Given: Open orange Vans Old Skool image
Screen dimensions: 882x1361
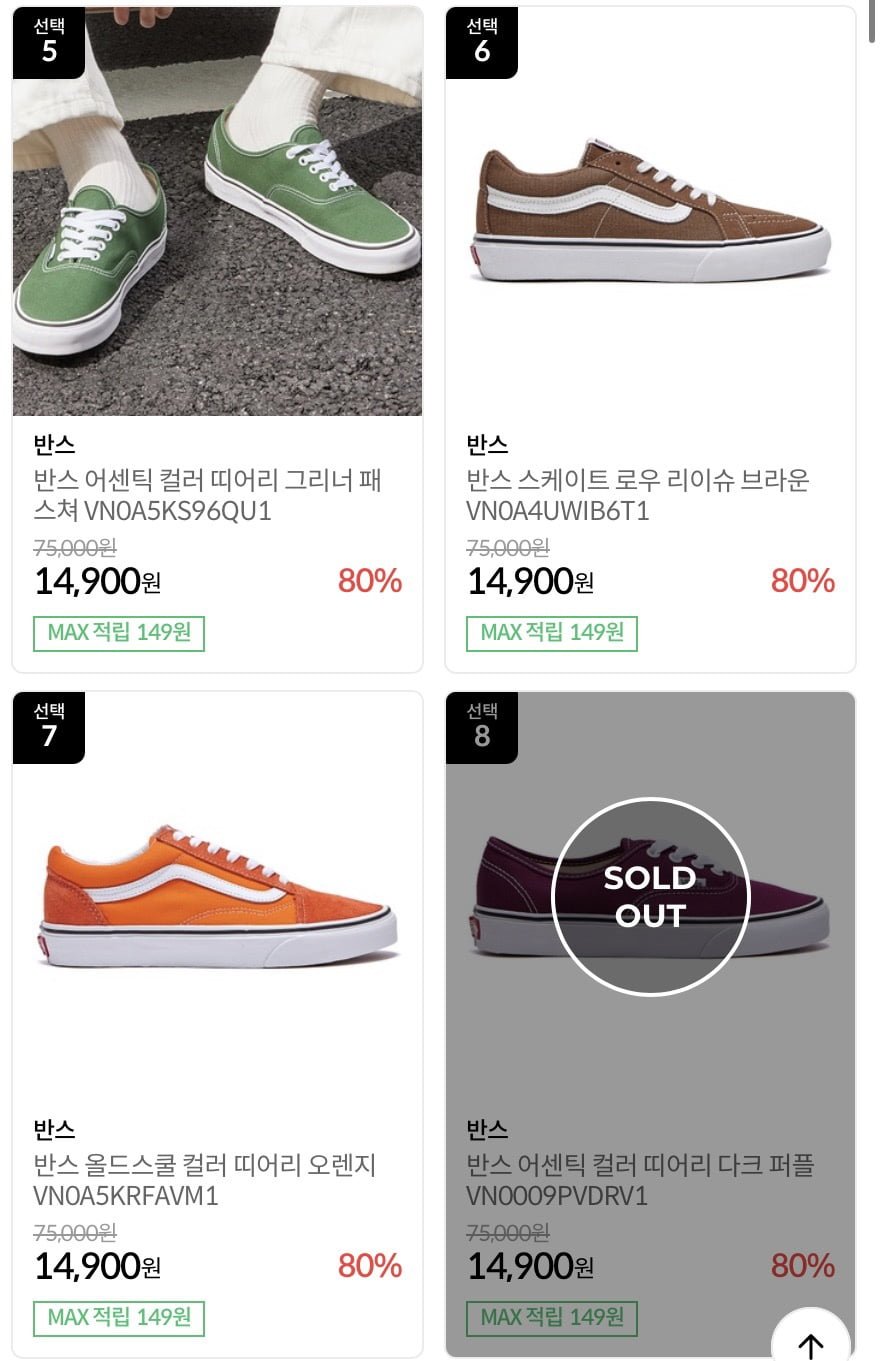Looking at the screenshot, I should point(217,896).
